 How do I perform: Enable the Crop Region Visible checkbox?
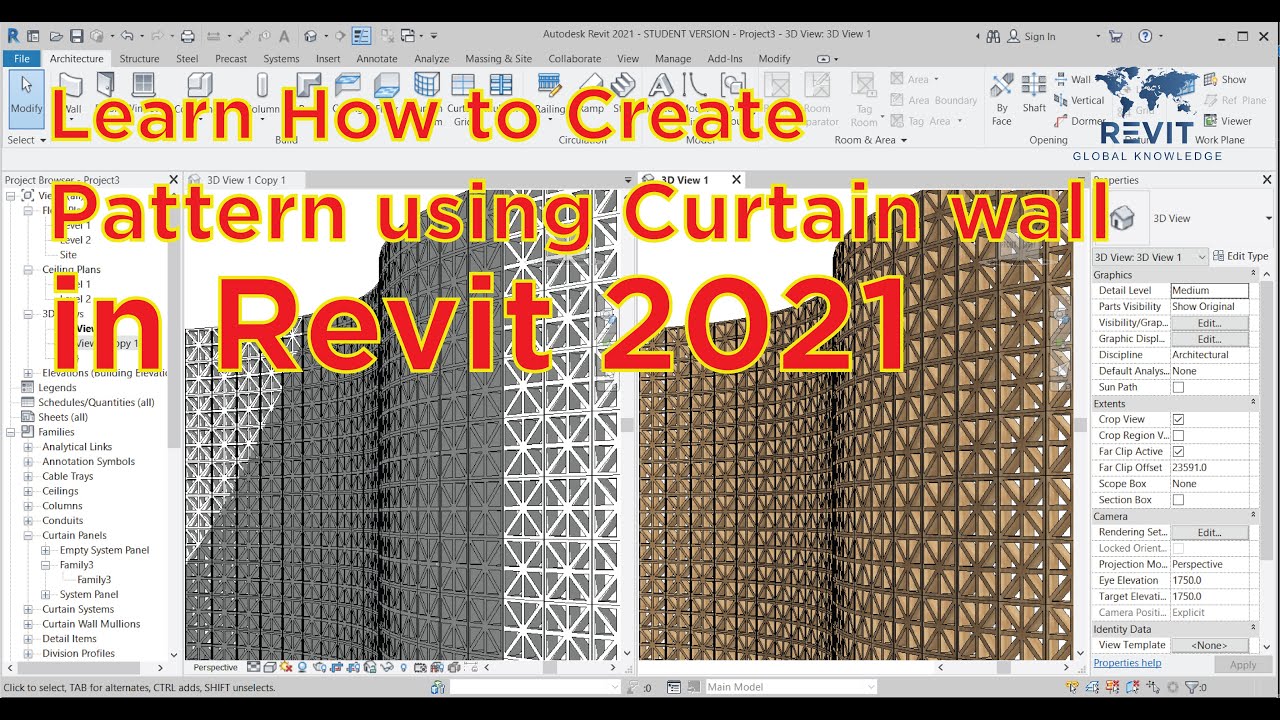[1178, 435]
